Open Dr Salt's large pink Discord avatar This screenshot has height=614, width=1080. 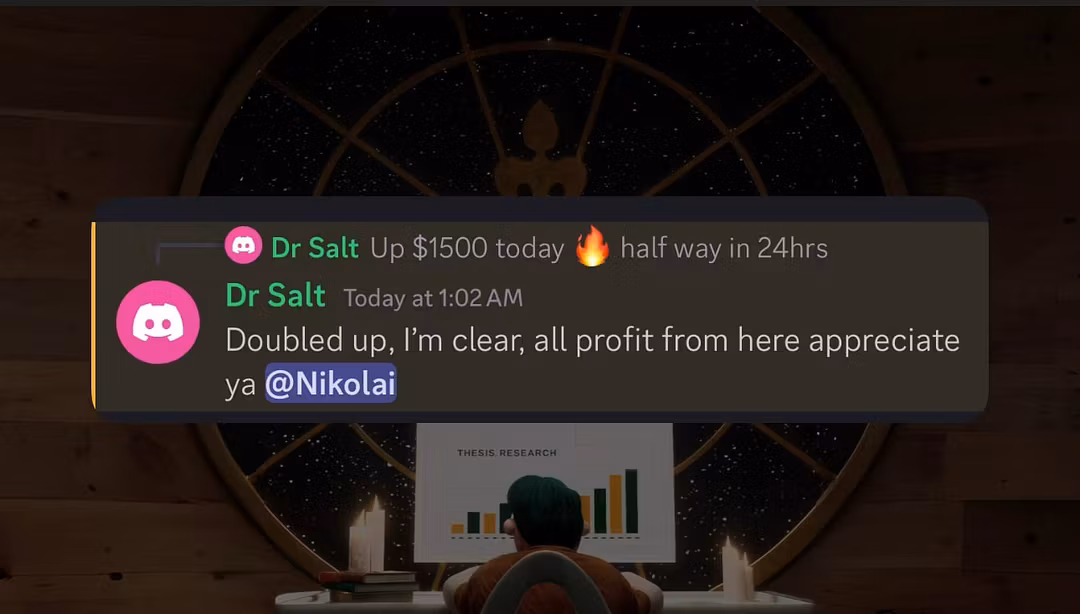point(158,322)
